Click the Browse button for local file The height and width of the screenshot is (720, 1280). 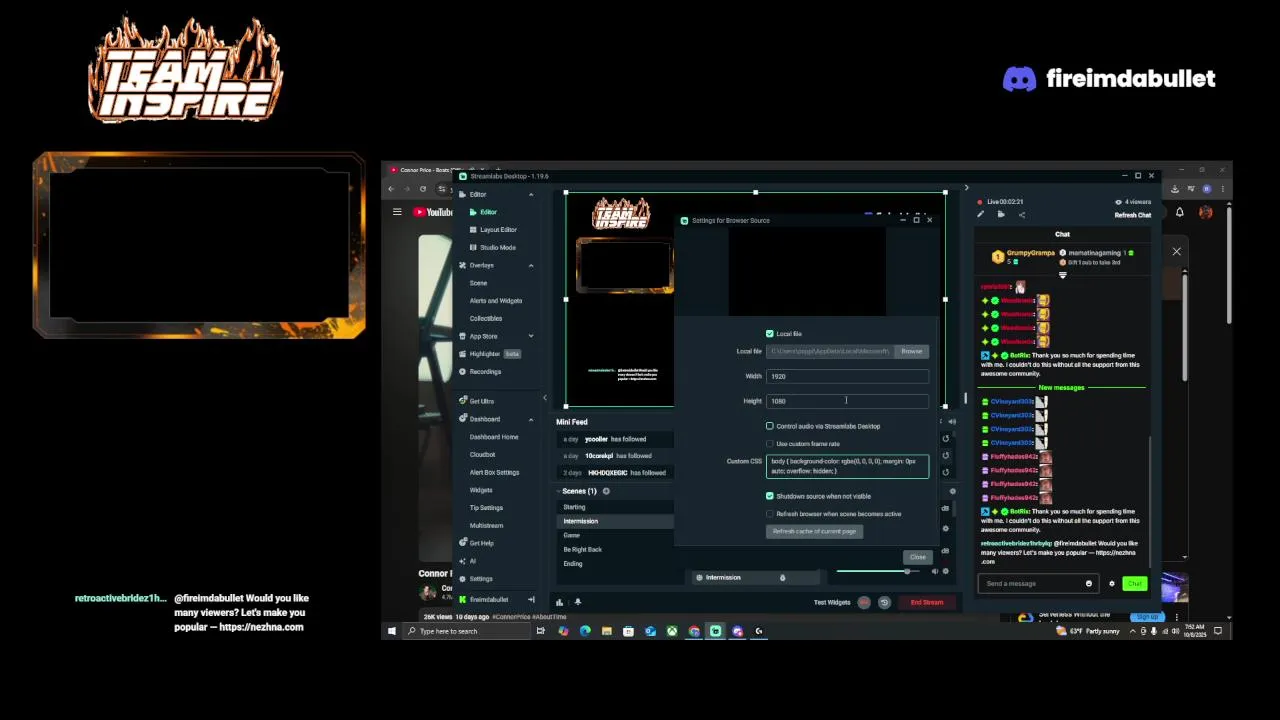point(912,351)
